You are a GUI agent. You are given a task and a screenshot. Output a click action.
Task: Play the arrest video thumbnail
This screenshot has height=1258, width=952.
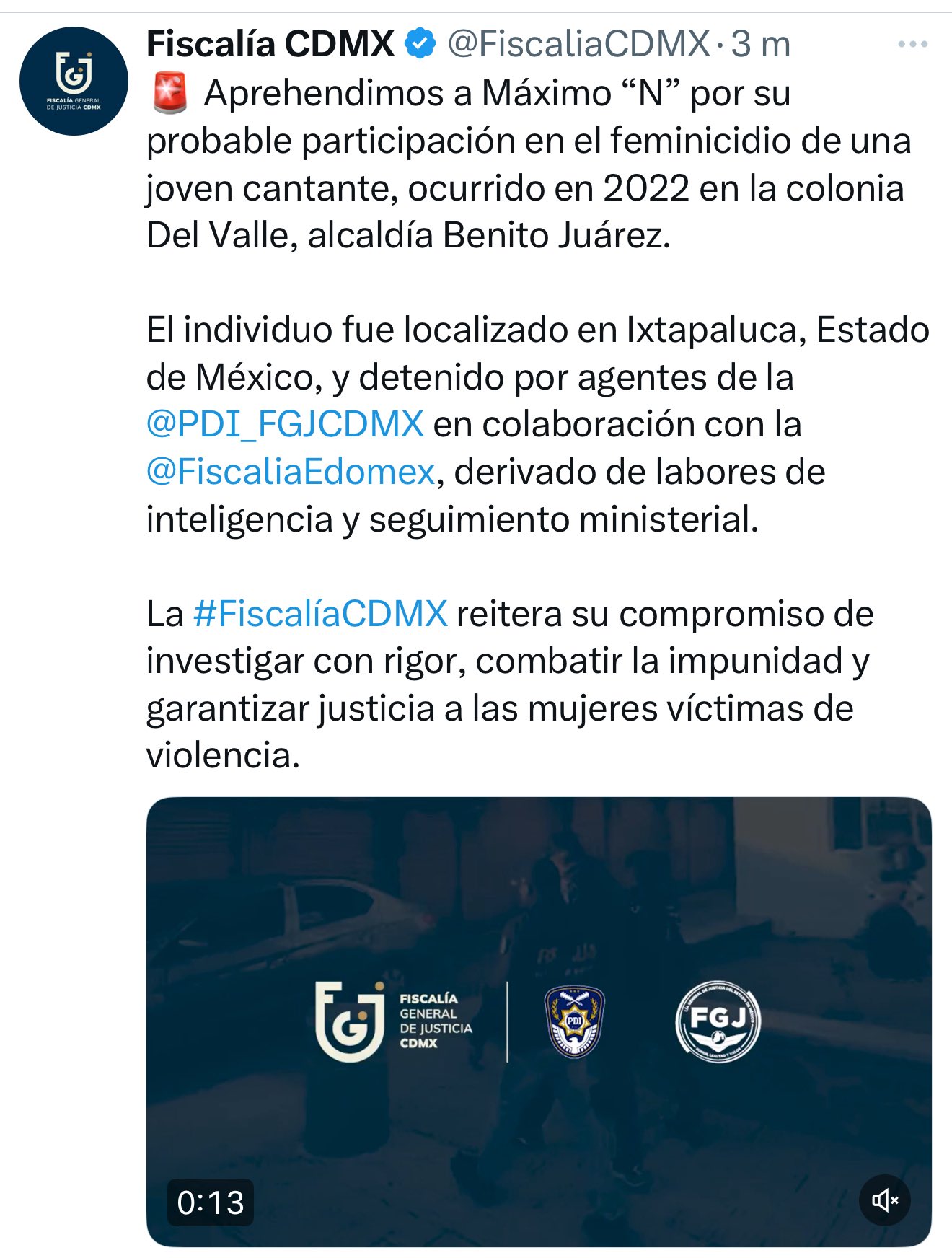(x=539, y=1021)
